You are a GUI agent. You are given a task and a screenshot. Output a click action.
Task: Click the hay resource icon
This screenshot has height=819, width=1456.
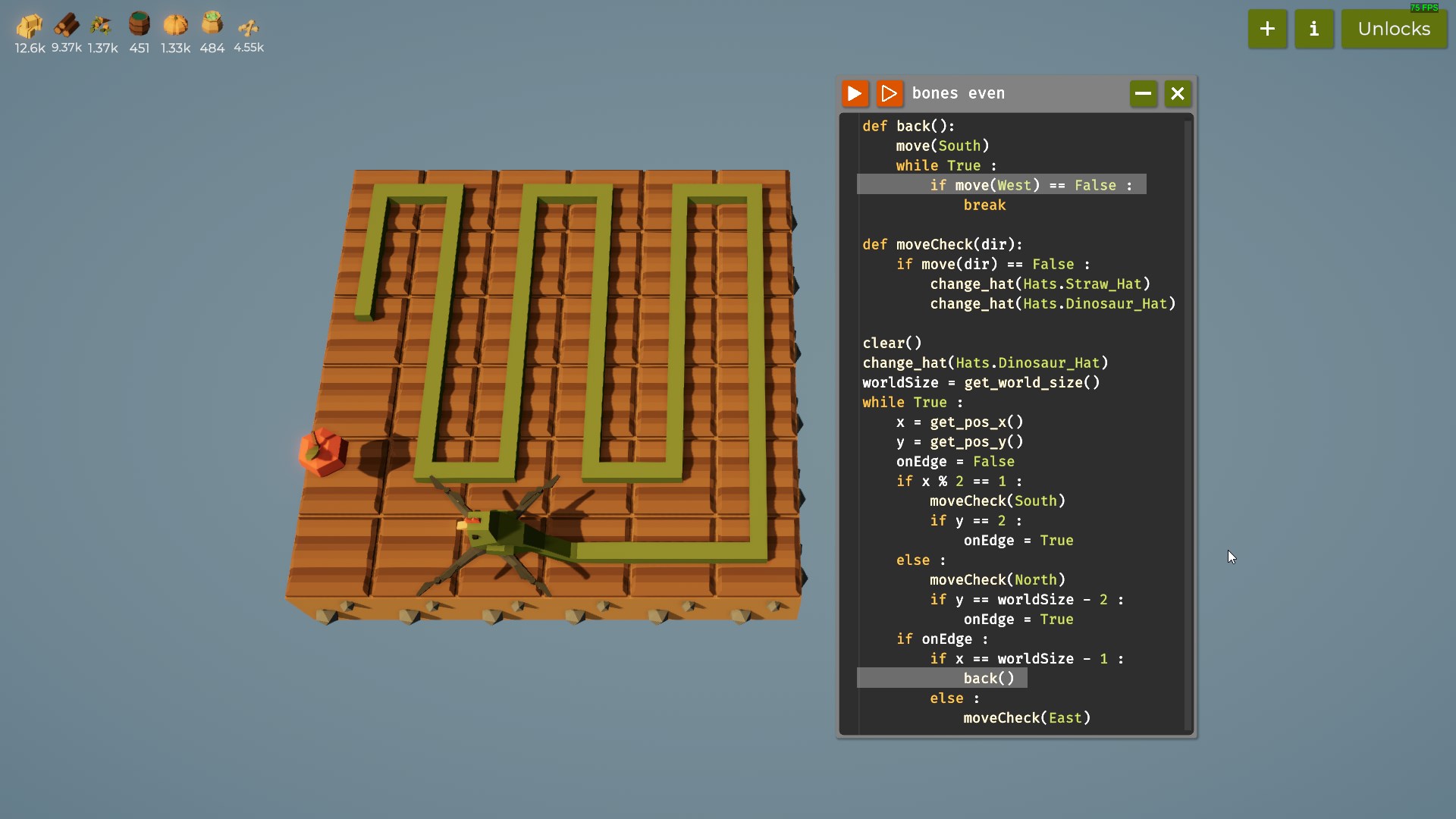30,26
